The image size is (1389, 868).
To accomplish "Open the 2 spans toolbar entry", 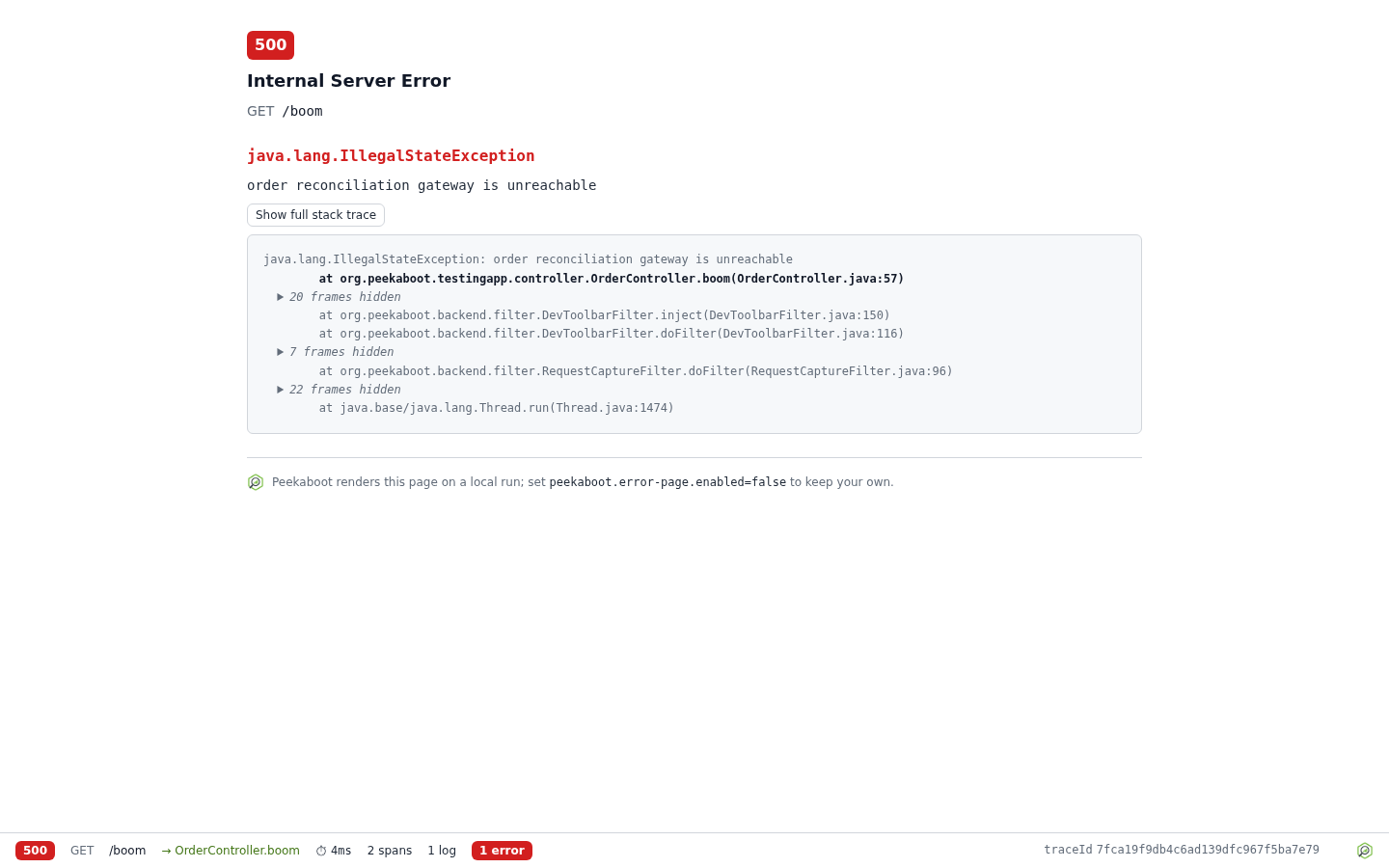I will tap(390, 851).
